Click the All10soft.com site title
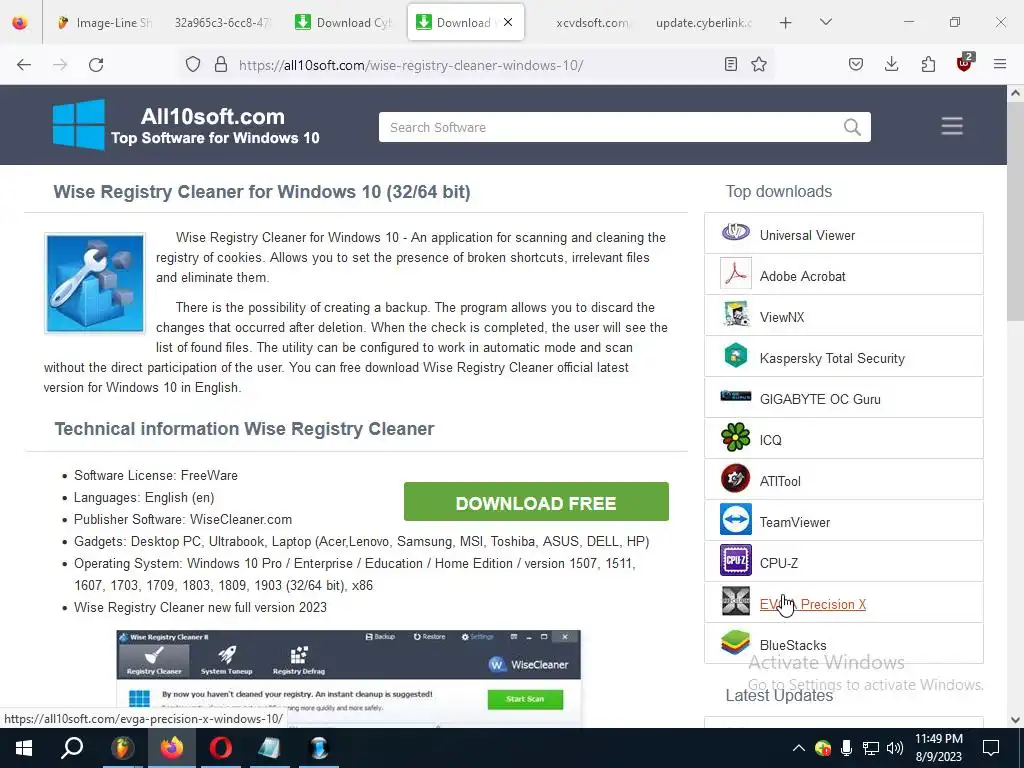1024x768 pixels. click(x=213, y=116)
